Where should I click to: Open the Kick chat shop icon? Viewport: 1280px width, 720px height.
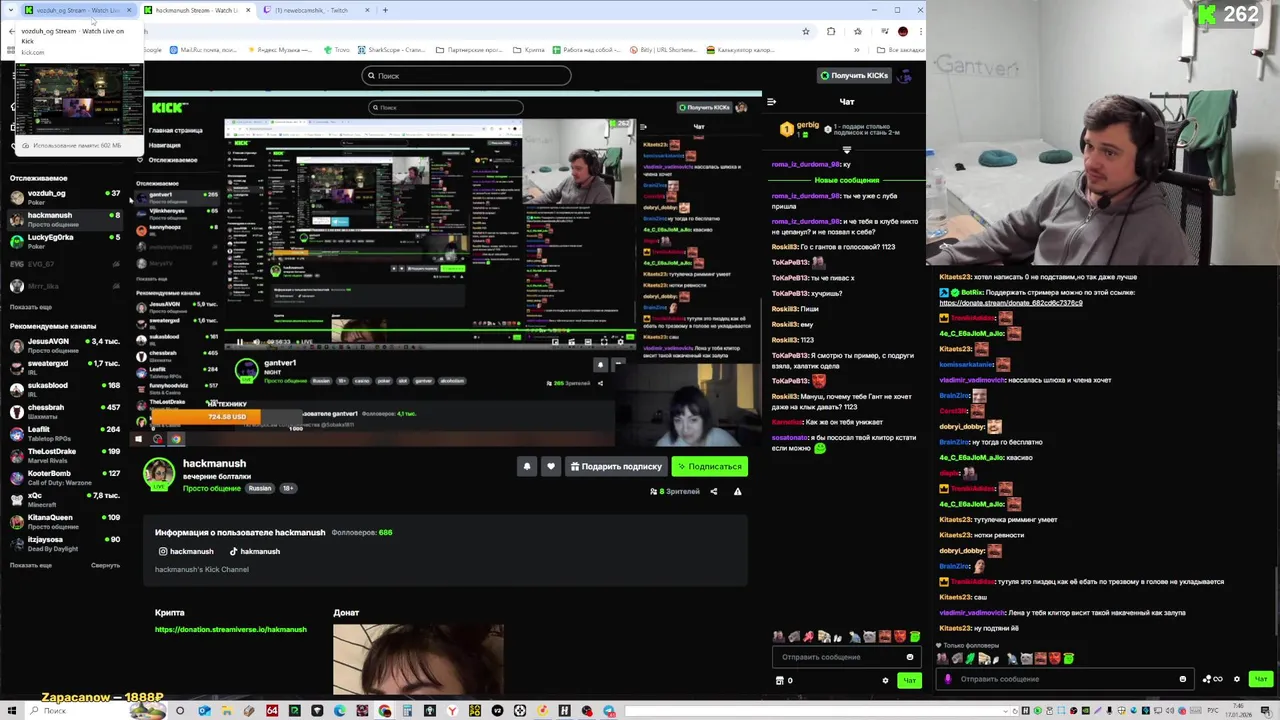coord(780,680)
